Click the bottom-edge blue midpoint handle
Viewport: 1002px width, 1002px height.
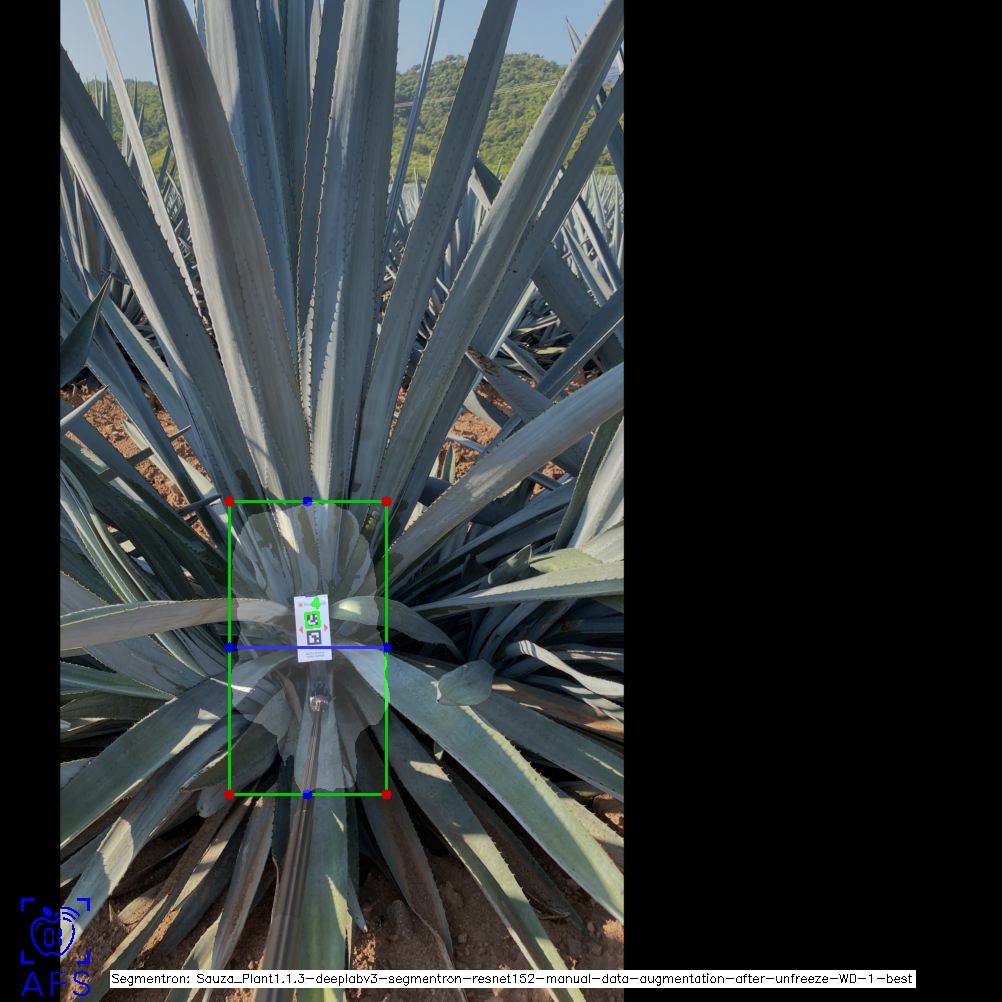[308, 795]
